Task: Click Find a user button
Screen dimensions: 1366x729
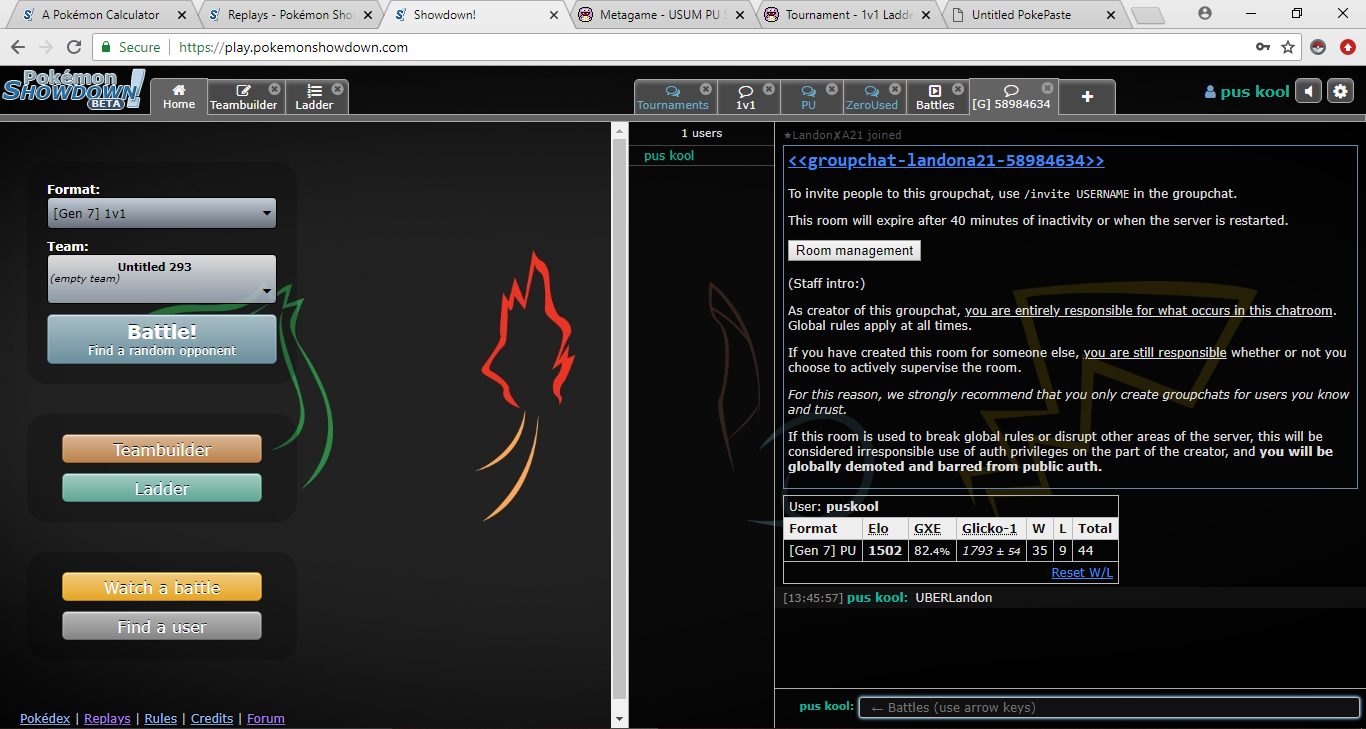Action: (x=162, y=626)
